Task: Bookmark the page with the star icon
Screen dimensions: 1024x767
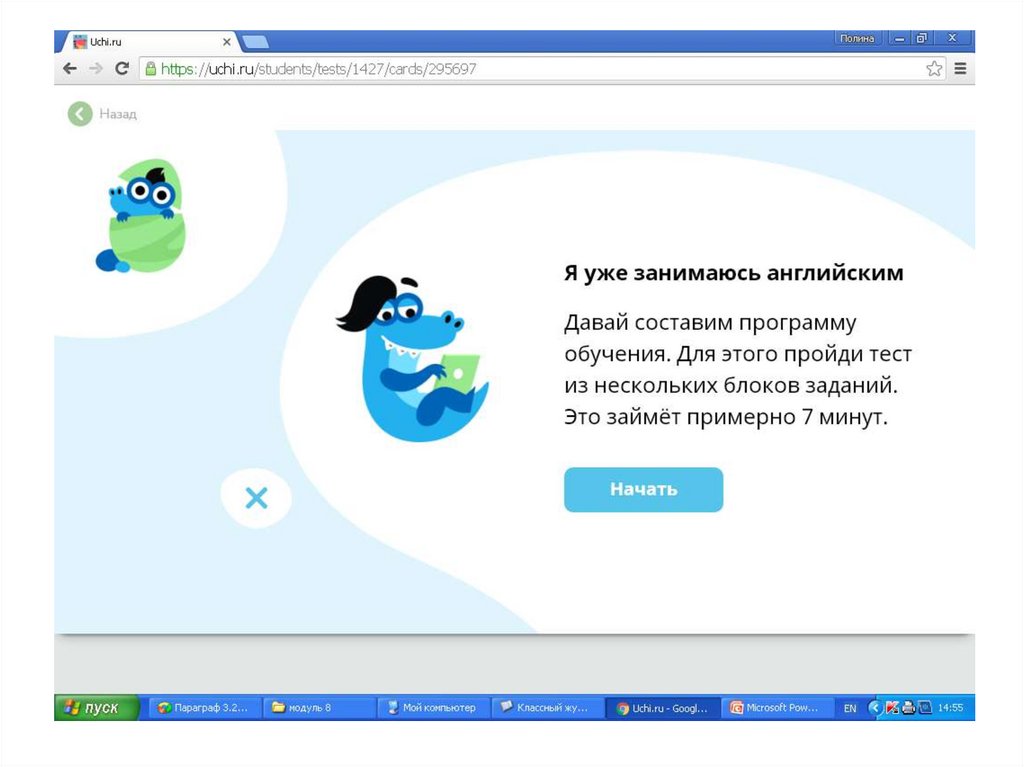Action: [934, 69]
